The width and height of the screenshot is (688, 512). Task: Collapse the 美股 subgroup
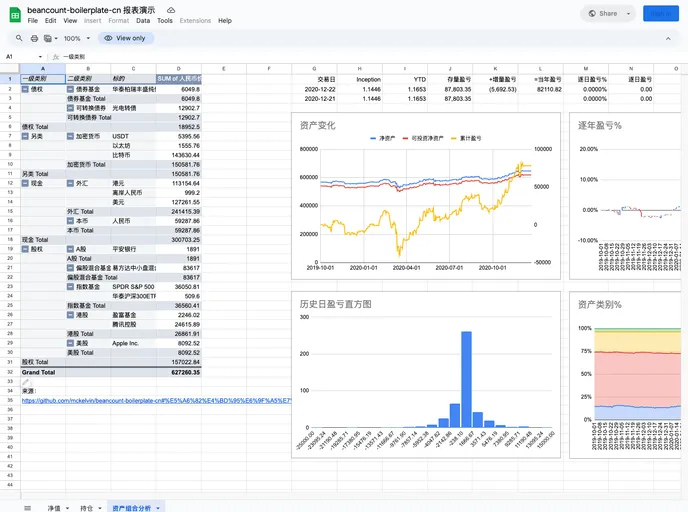(x=70, y=344)
